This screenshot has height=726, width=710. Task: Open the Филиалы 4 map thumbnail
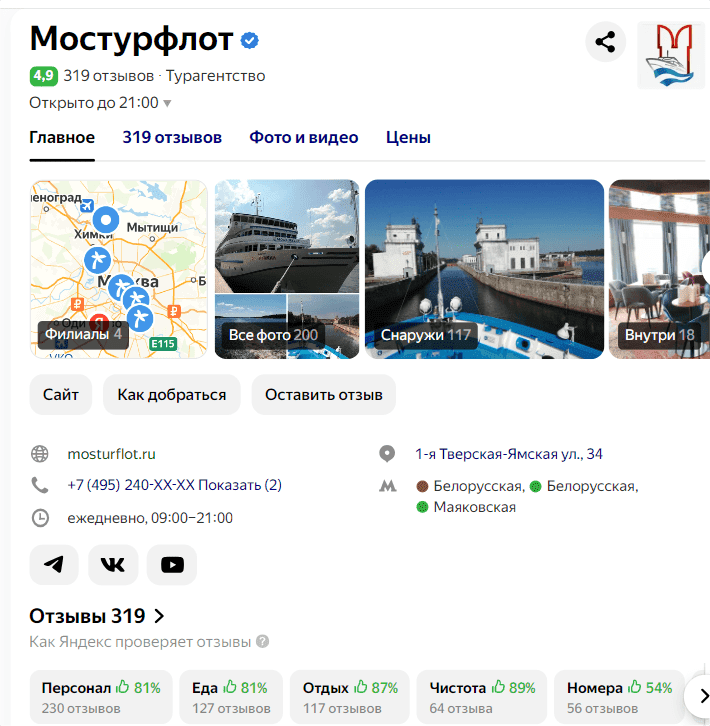(119, 269)
